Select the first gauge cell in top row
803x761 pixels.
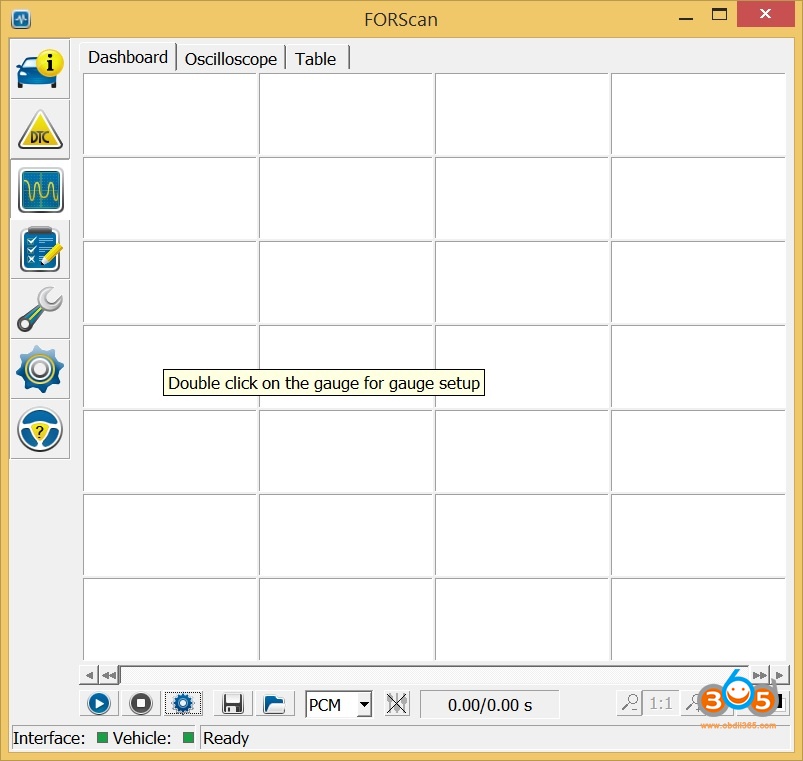click(x=170, y=114)
